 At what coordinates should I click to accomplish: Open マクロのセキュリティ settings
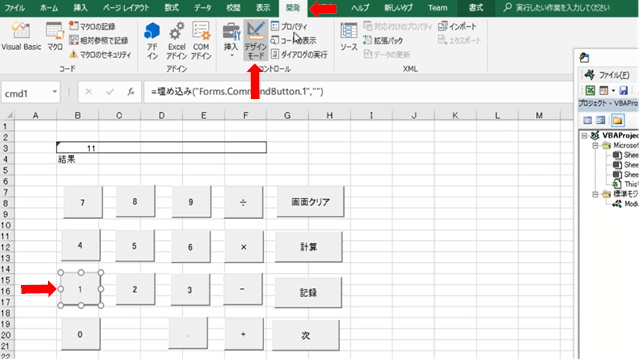pyautogui.click(x=100, y=54)
